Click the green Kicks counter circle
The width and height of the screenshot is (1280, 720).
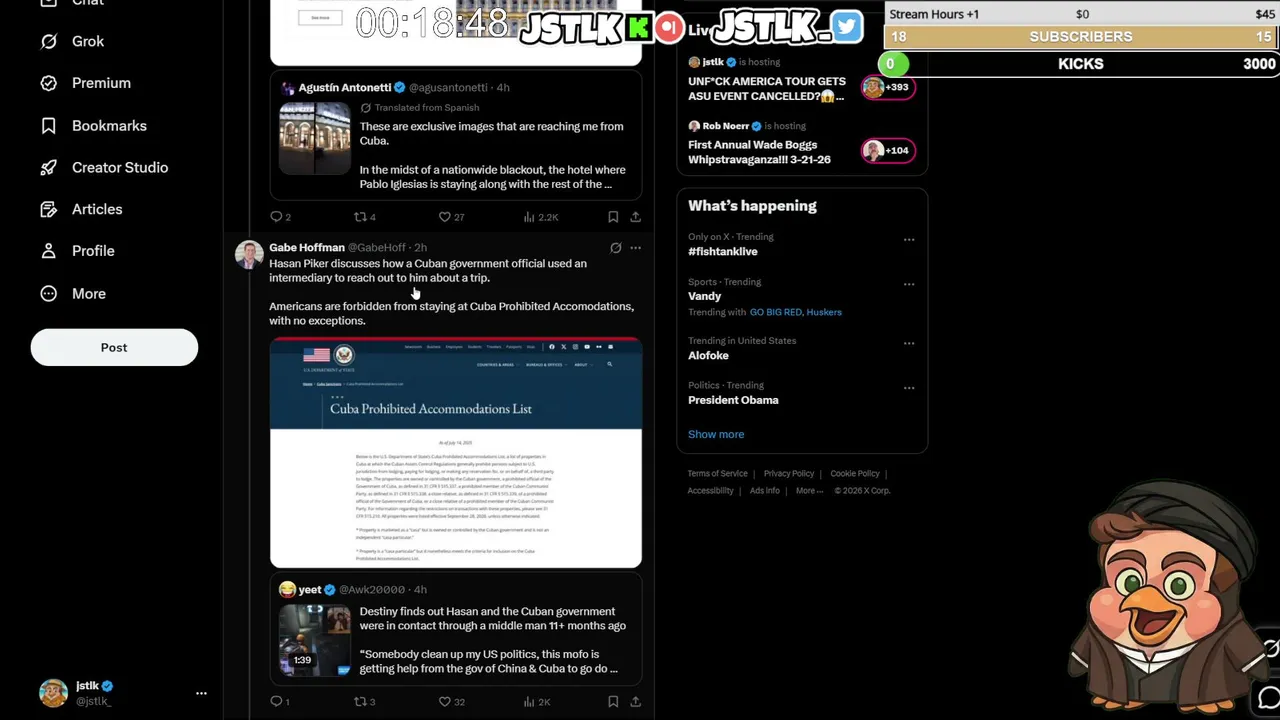tap(893, 64)
